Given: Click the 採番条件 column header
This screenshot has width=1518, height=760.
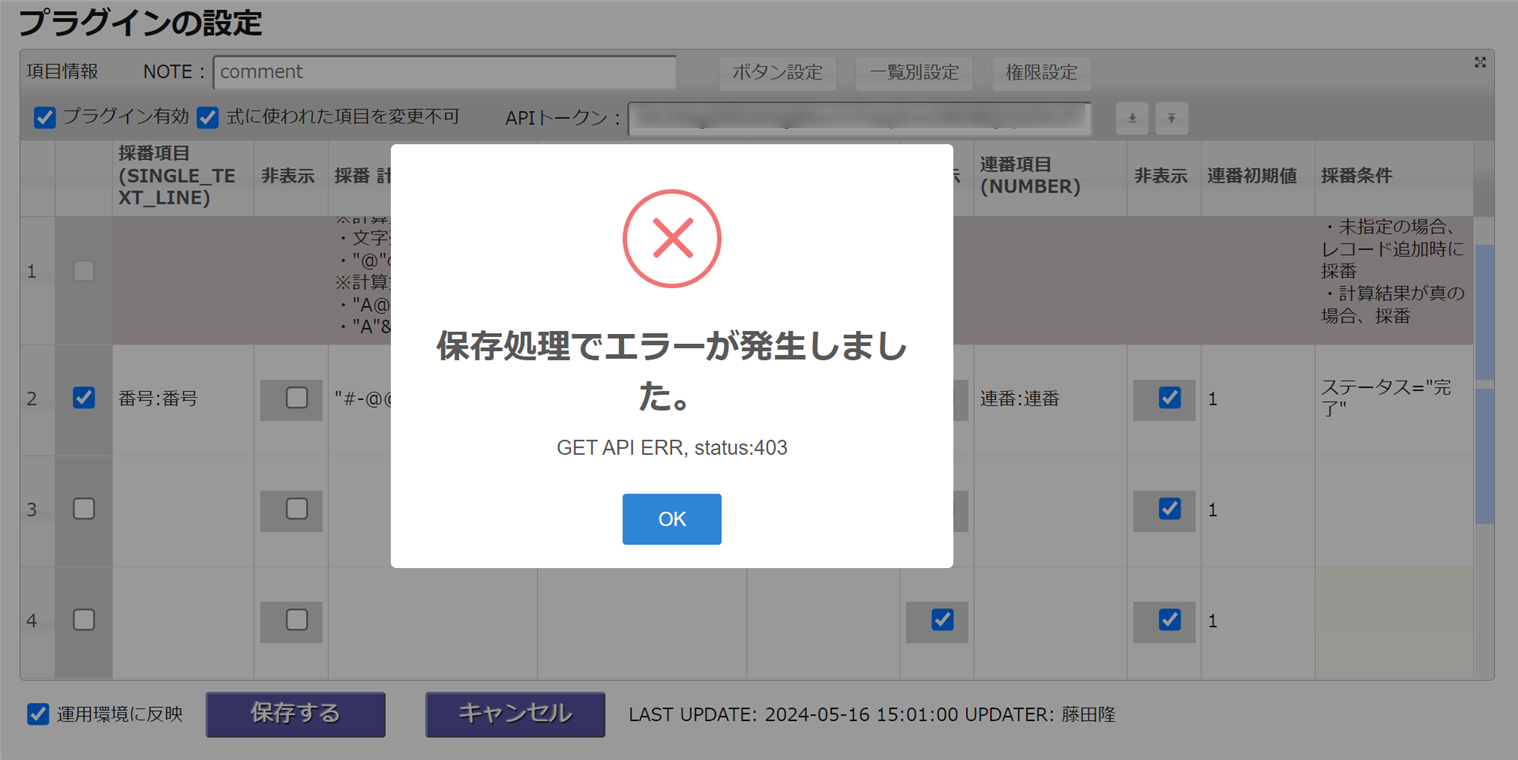Looking at the screenshot, I should tap(1394, 177).
